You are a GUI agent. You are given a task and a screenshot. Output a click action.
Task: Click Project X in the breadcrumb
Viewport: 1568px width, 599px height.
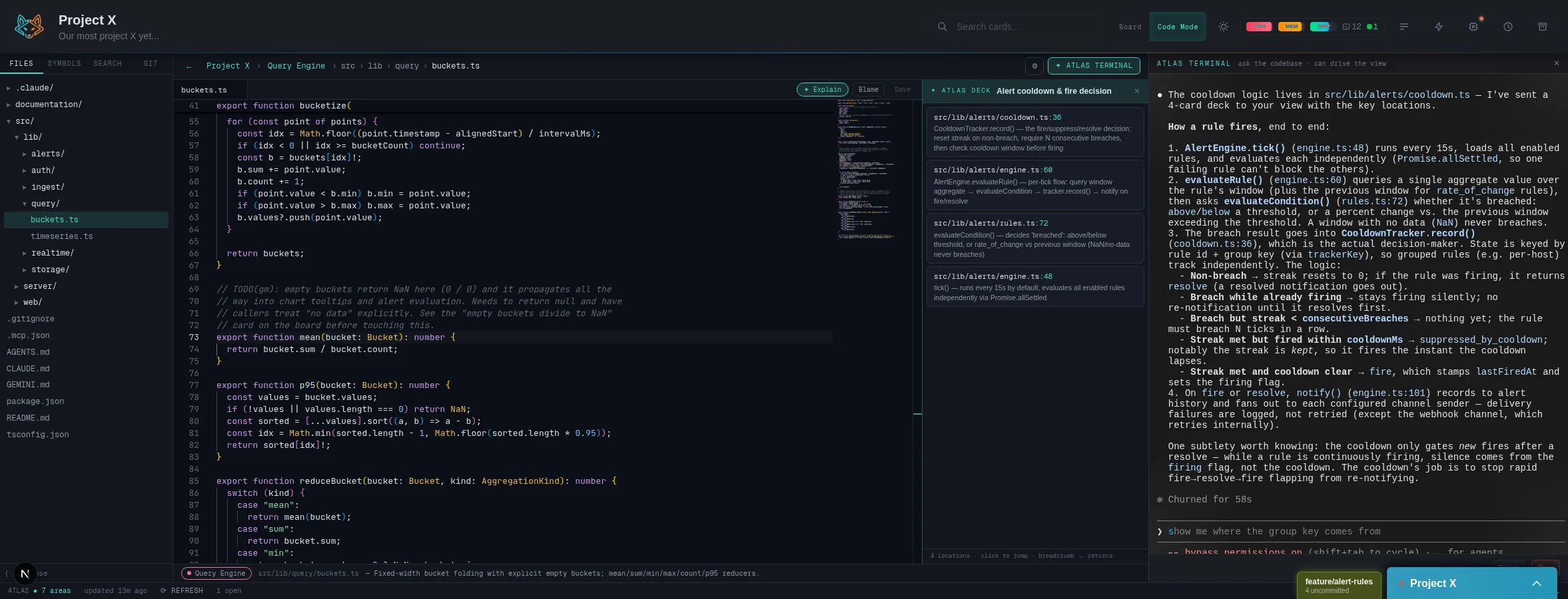click(x=228, y=66)
